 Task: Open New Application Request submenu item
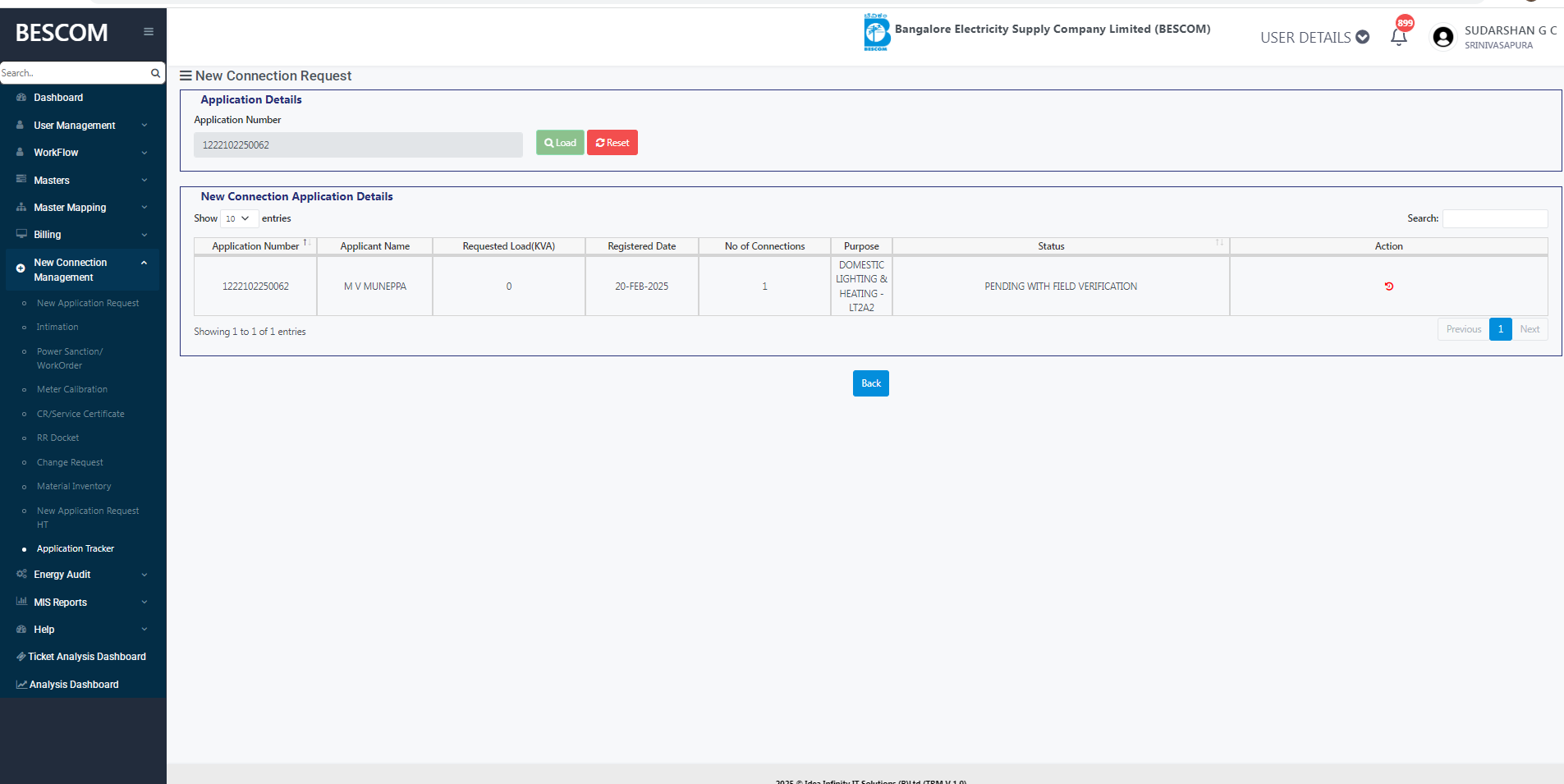(x=88, y=303)
